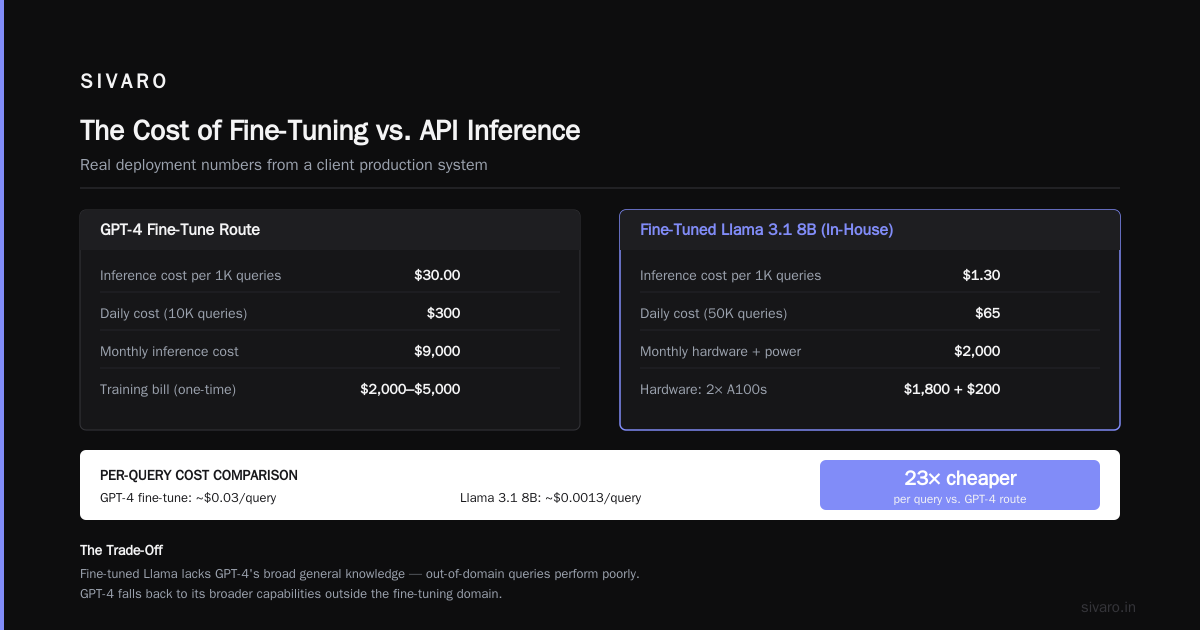This screenshot has height=630, width=1200.
Task: Click the sentence about Llama lacking general knowledge
Action: point(359,574)
